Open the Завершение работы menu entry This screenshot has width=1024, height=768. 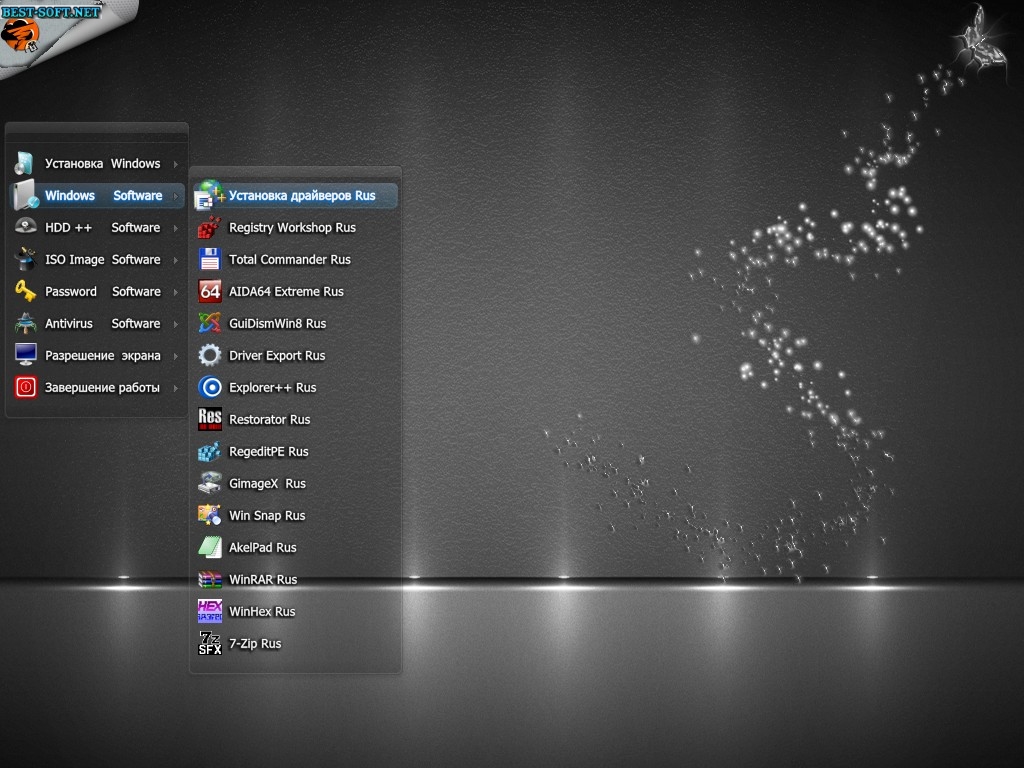click(97, 387)
